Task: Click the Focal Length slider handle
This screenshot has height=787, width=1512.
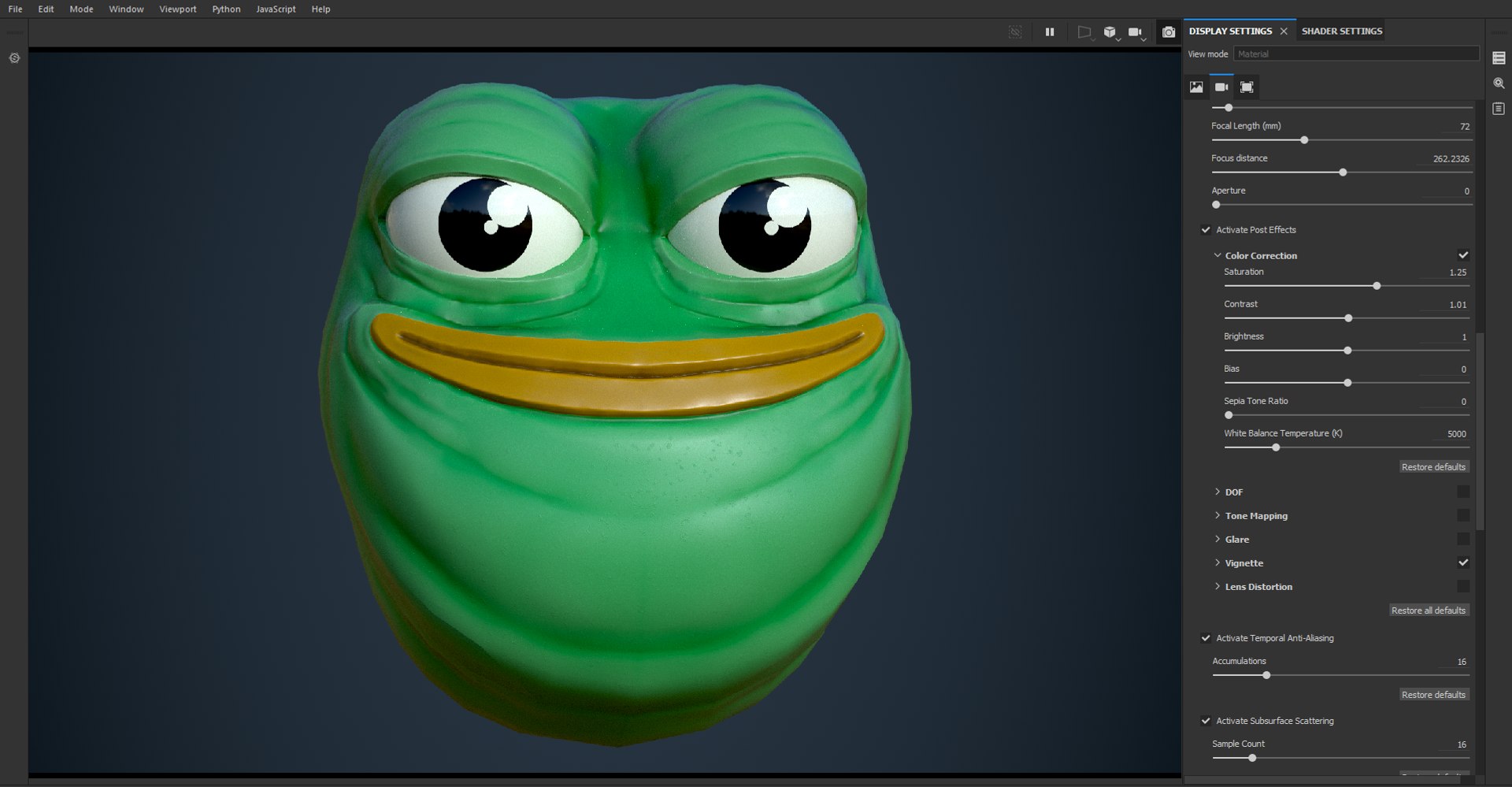Action: [1304, 140]
